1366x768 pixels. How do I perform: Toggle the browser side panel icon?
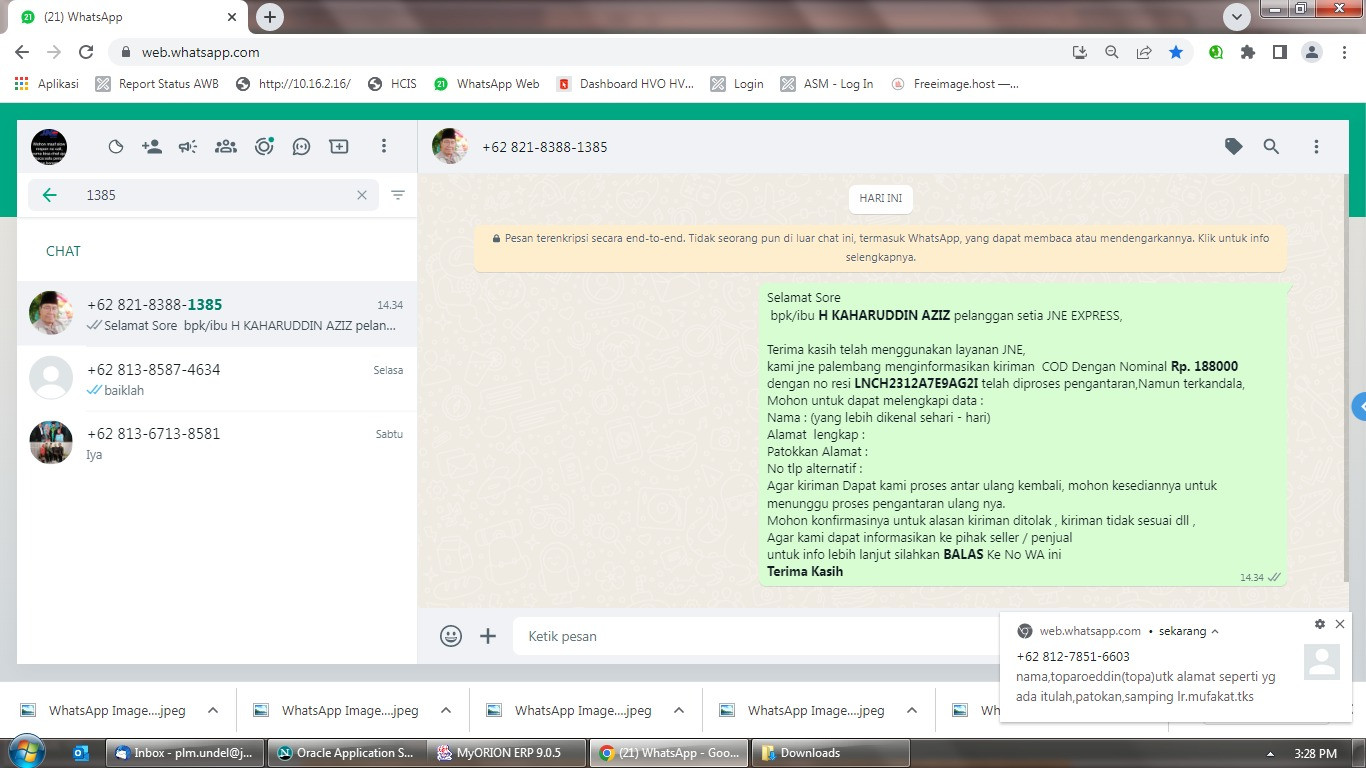[1280, 52]
